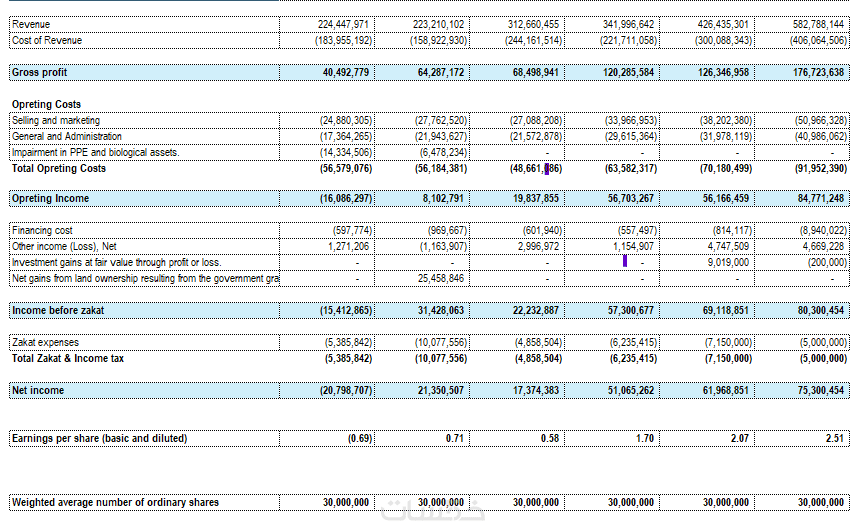Click earnings per share value (0.69)
867x532 pixels.
coord(360,439)
